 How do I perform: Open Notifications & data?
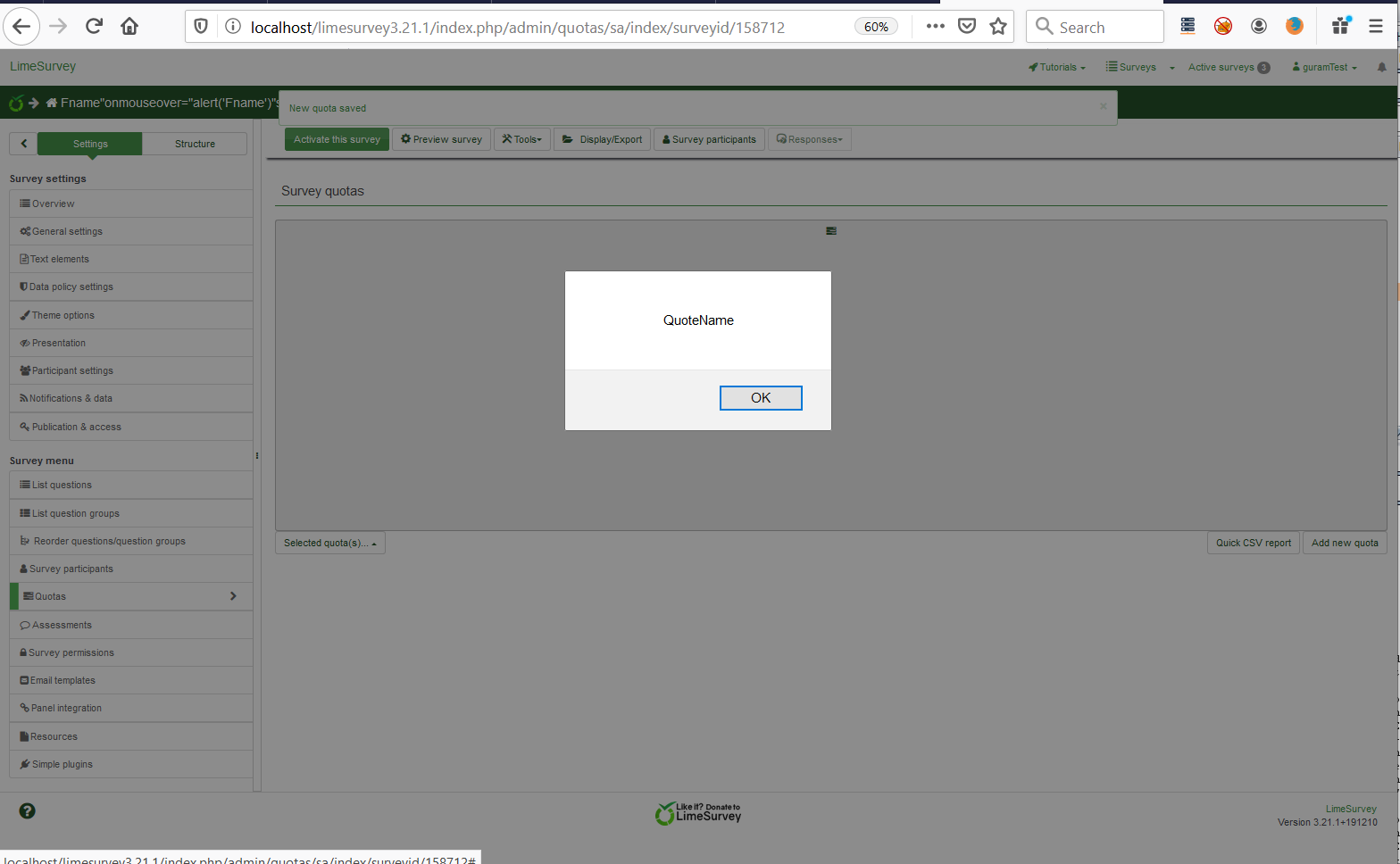pos(131,398)
